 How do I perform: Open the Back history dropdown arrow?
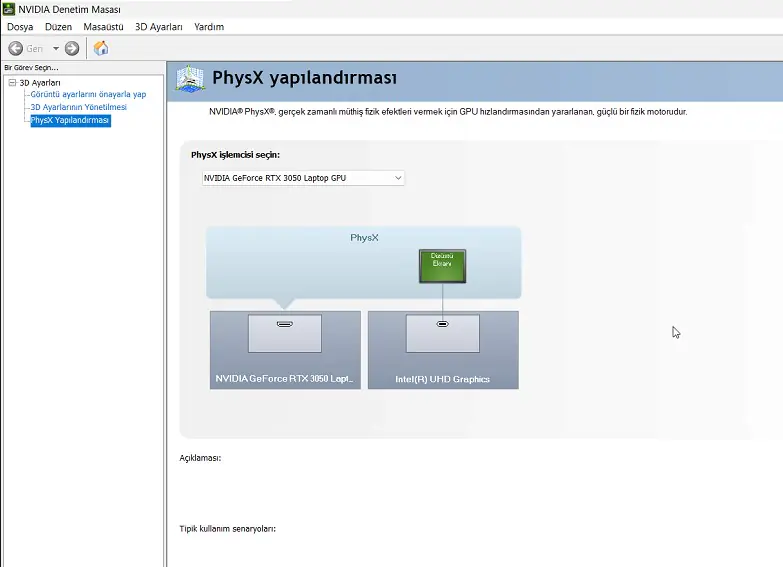click(x=56, y=48)
